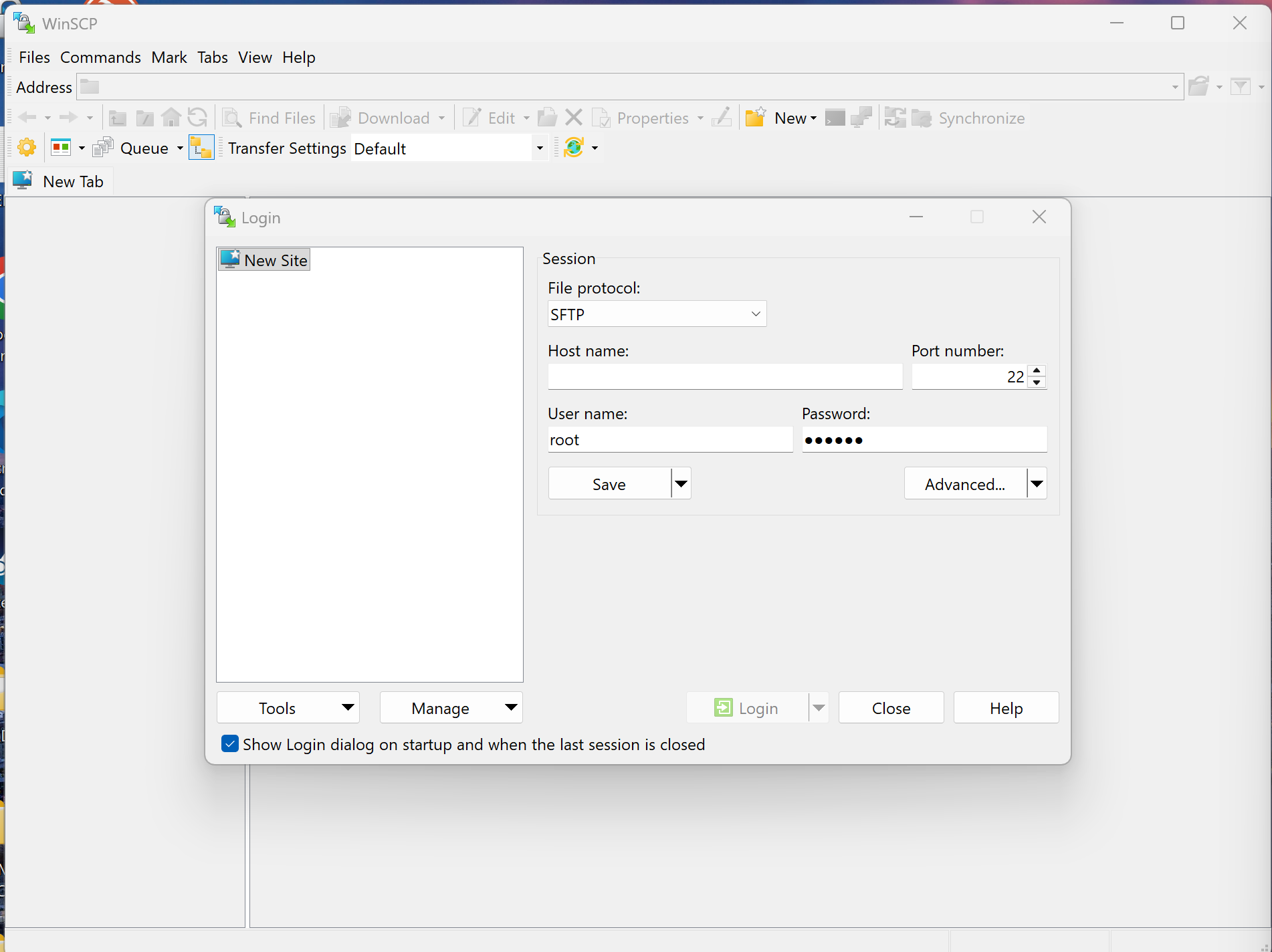
Task: Click the Synchronize folder icon
Action: click(922, 118)
